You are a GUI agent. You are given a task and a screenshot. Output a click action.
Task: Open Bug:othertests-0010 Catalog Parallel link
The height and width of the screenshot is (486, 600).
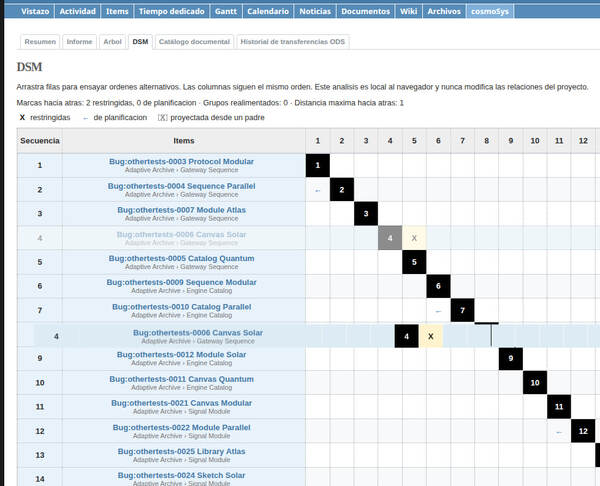click(x=181, y=307)
